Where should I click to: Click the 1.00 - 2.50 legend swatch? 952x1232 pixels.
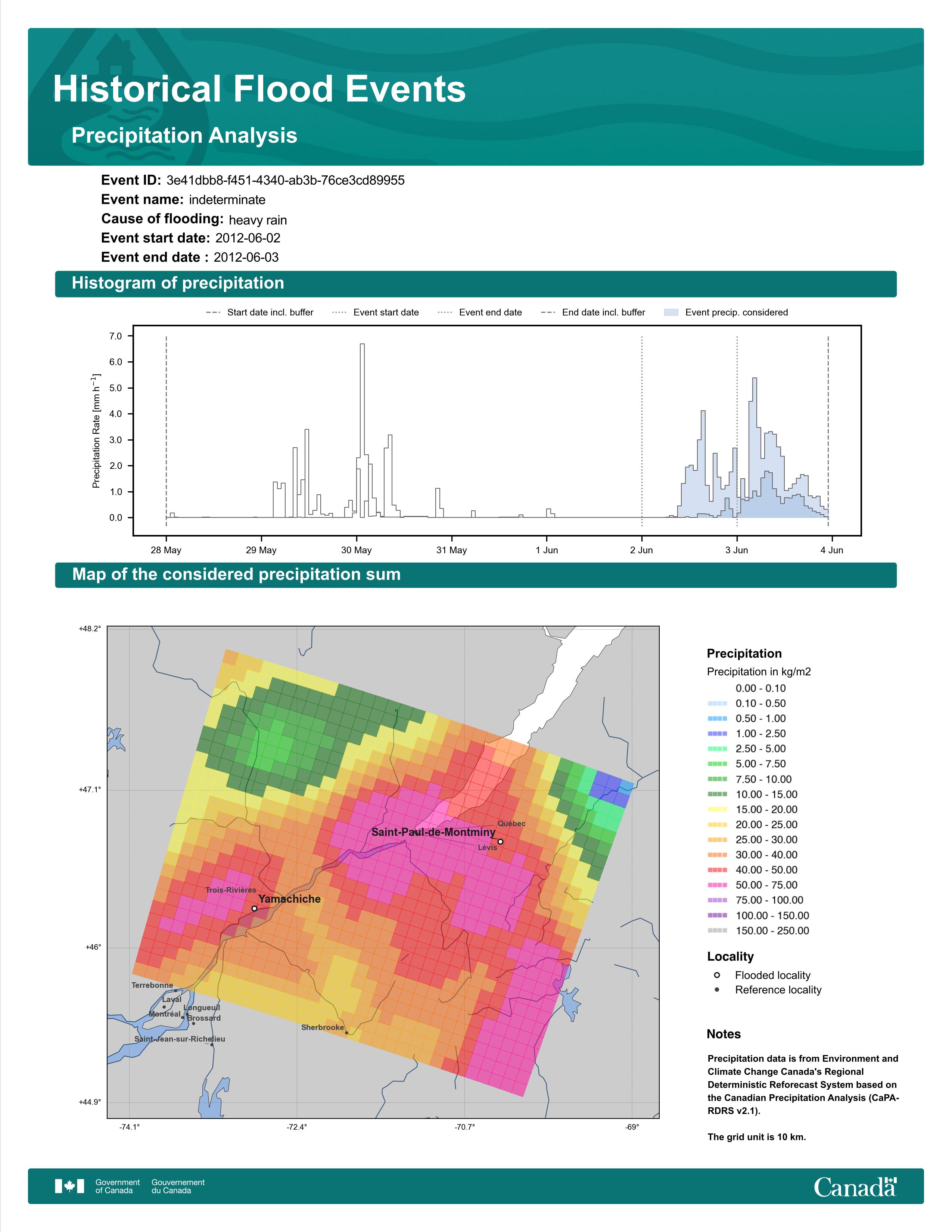point(717,733)
